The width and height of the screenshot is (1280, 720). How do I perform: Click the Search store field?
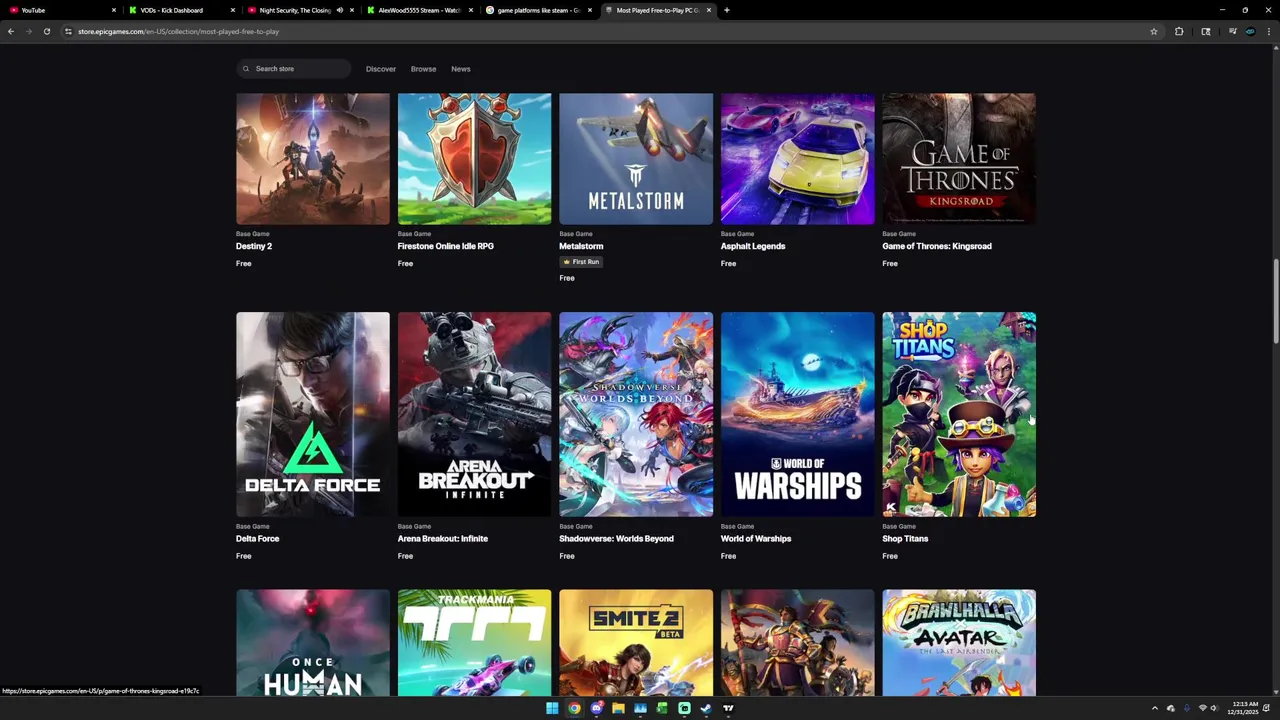[294, 69]
